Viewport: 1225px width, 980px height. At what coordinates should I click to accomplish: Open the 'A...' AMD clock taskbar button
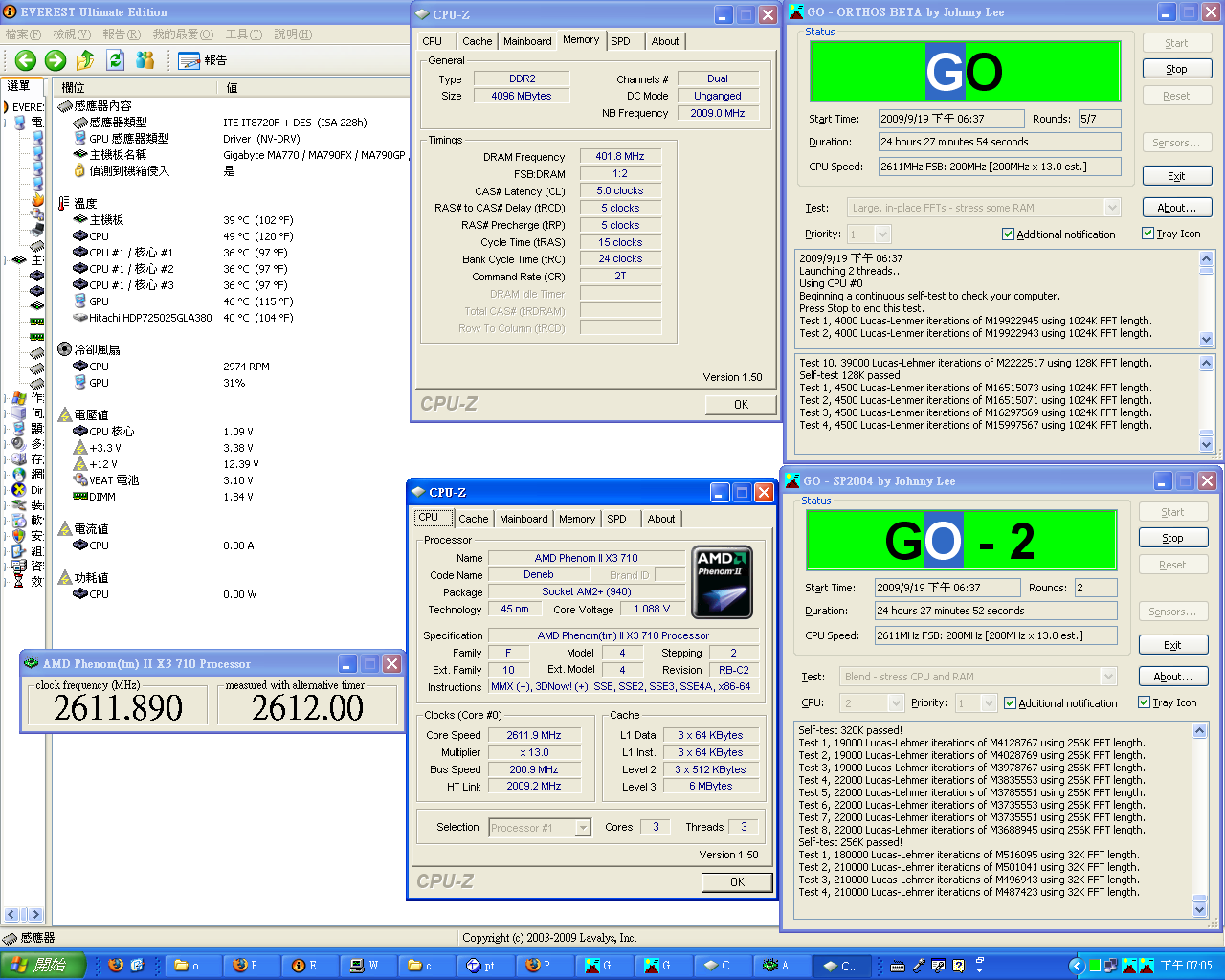pyautogui.click(x=783, y=966)
